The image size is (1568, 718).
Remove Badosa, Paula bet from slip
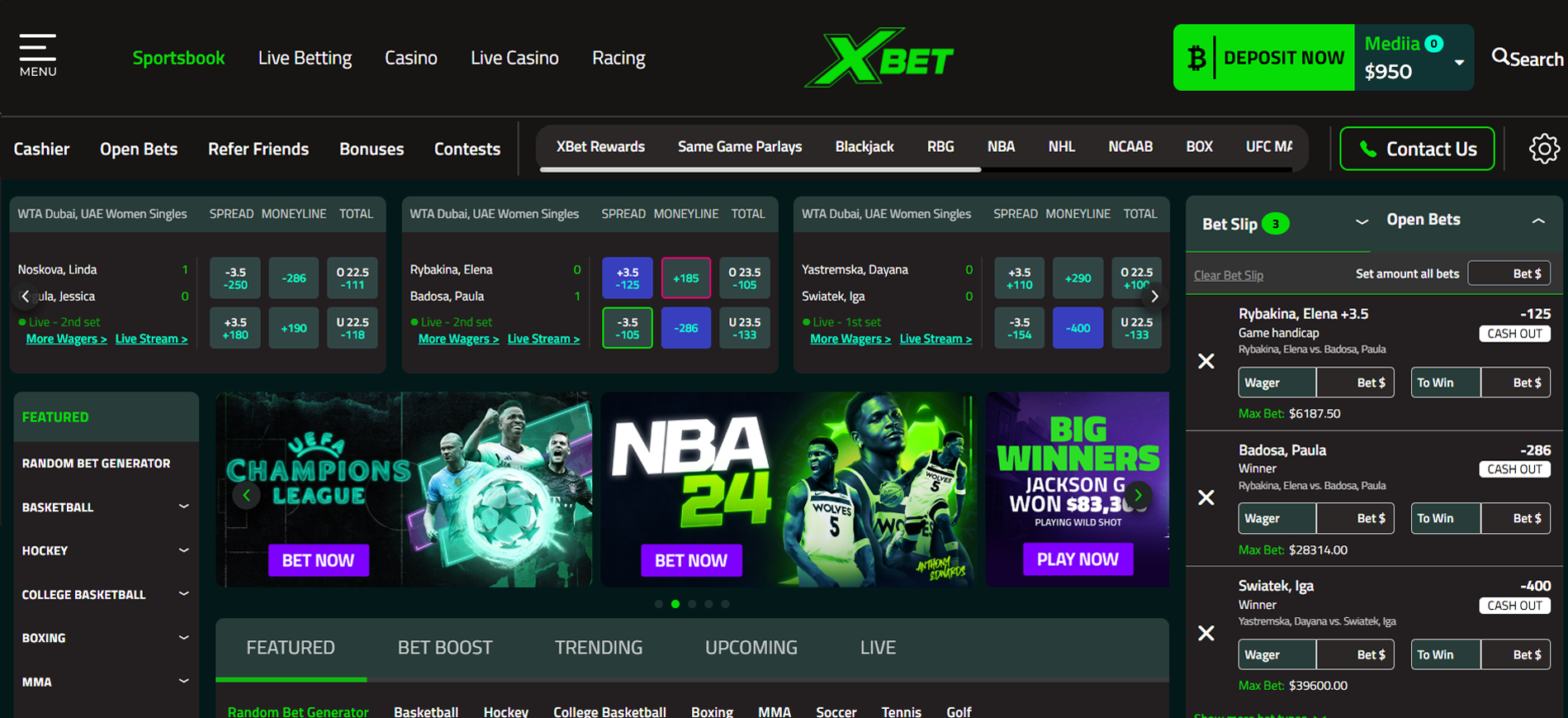click(1206, 497)
